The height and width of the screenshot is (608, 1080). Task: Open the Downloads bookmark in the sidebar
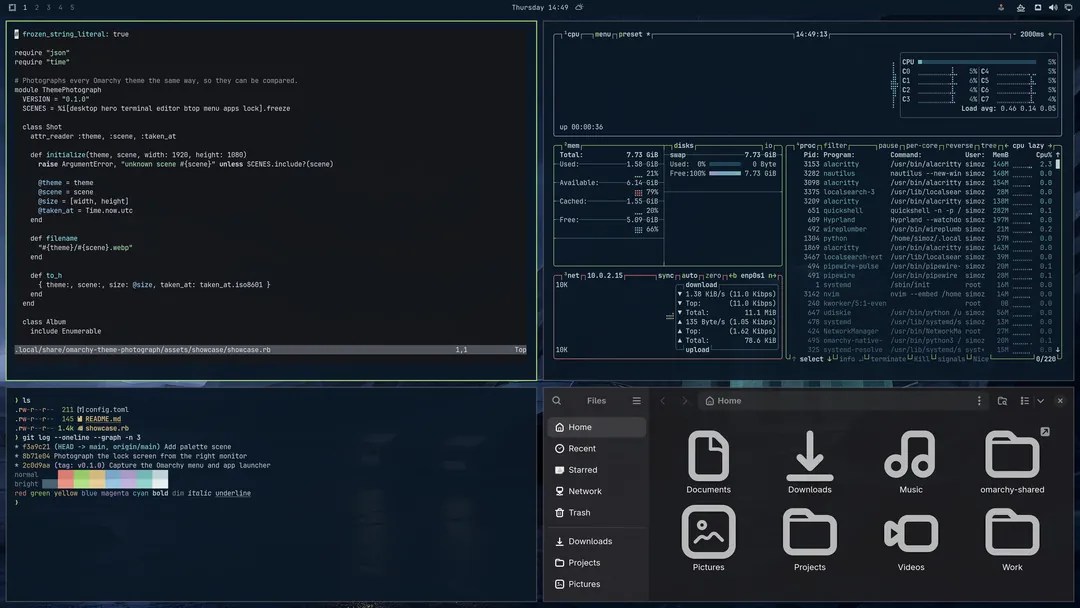(x=596, y=541)
